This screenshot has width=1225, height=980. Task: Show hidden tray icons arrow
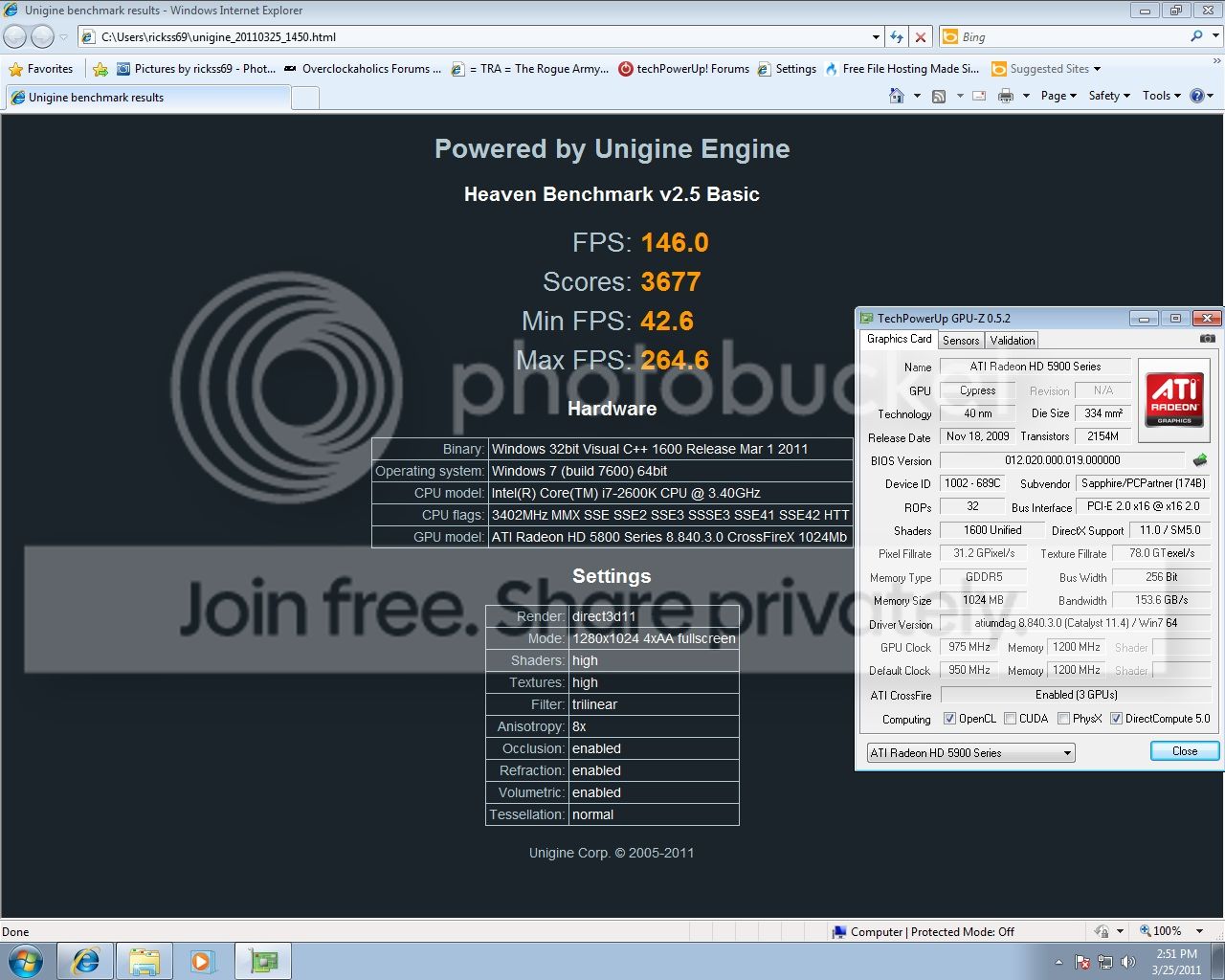pos(1058,962)
